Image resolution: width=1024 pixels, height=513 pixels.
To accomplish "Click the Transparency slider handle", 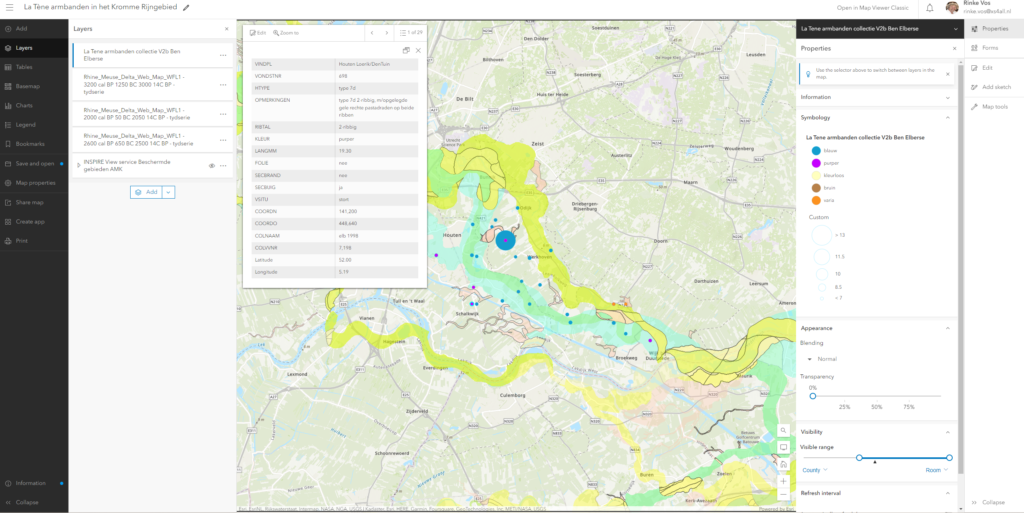I will tap(812, 396).
